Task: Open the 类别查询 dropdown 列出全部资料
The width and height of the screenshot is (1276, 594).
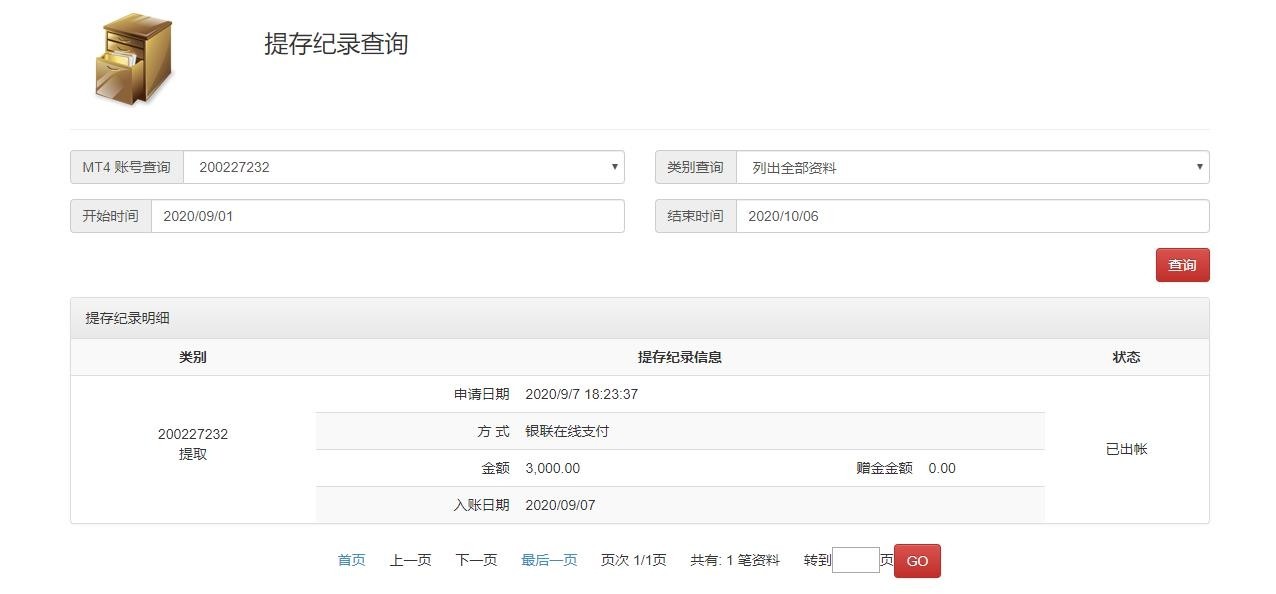Action: (x=973, y=167)
